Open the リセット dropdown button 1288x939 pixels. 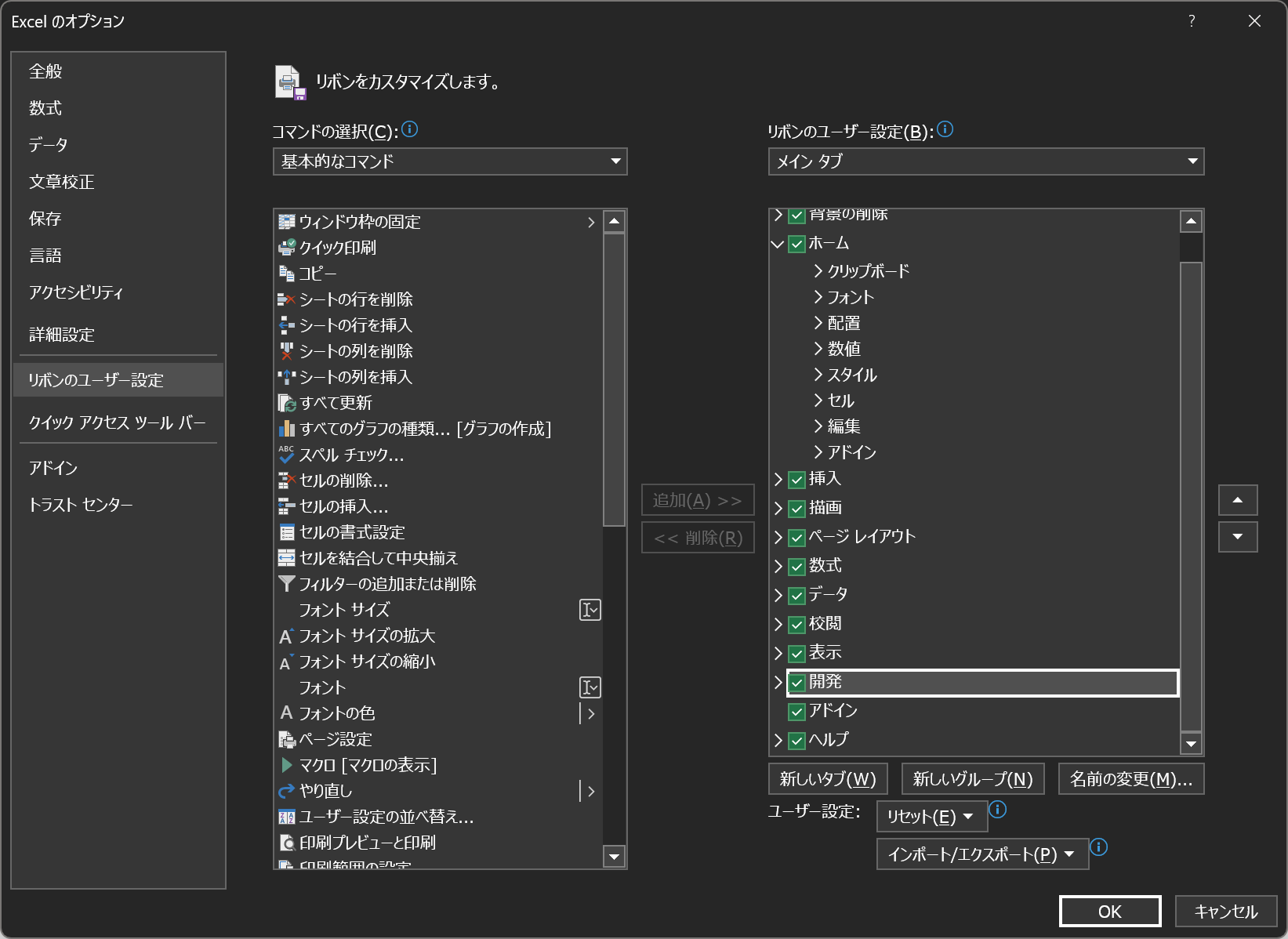pyautogui.click(x=931, y=817)
